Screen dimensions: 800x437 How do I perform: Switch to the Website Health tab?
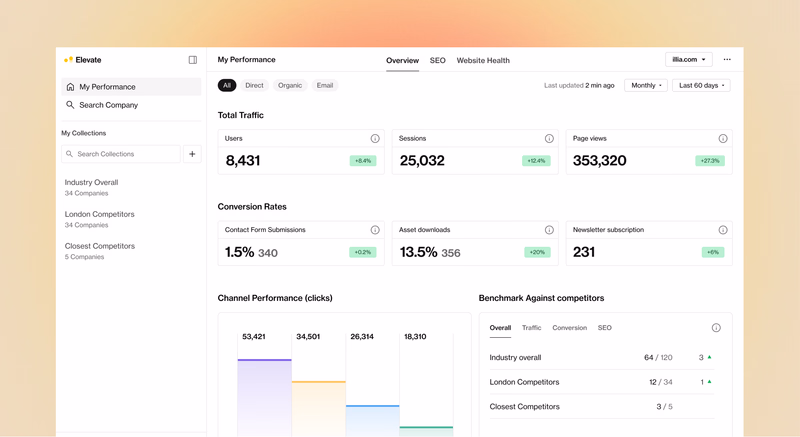click(483, 60)
